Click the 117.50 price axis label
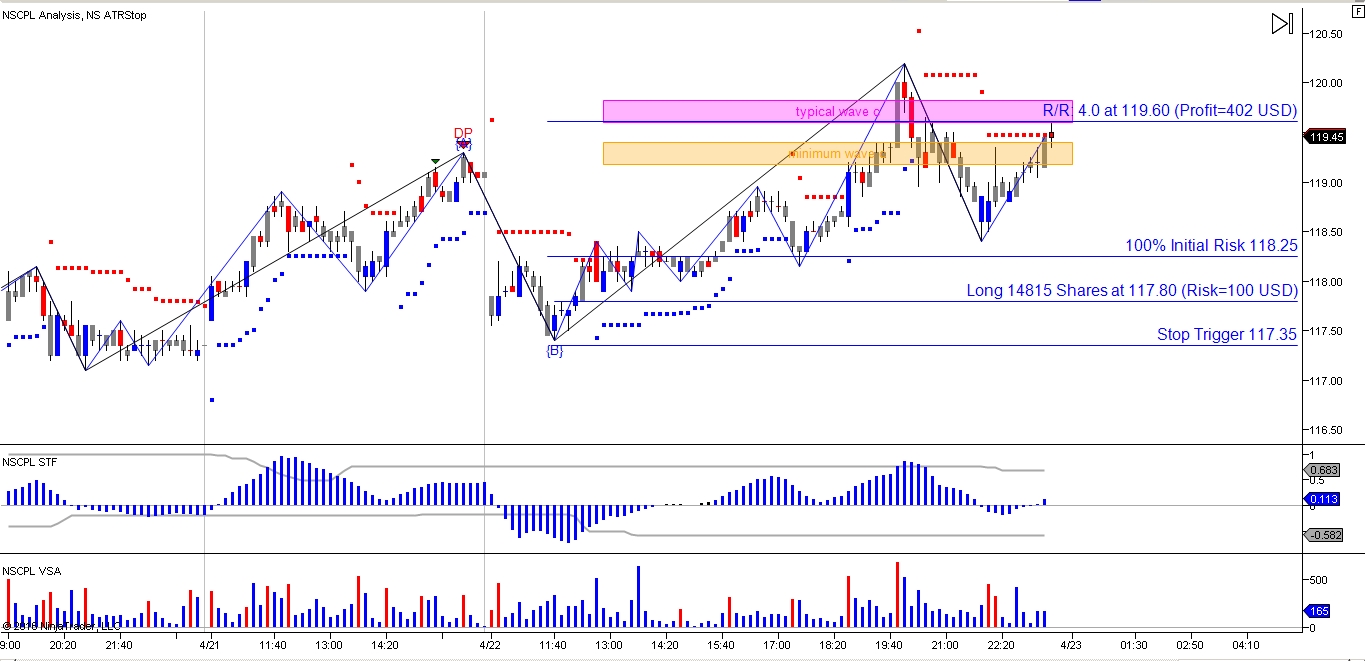Image resolution: width=1365 pixels, height=661 pixels. coord(1325,331)
